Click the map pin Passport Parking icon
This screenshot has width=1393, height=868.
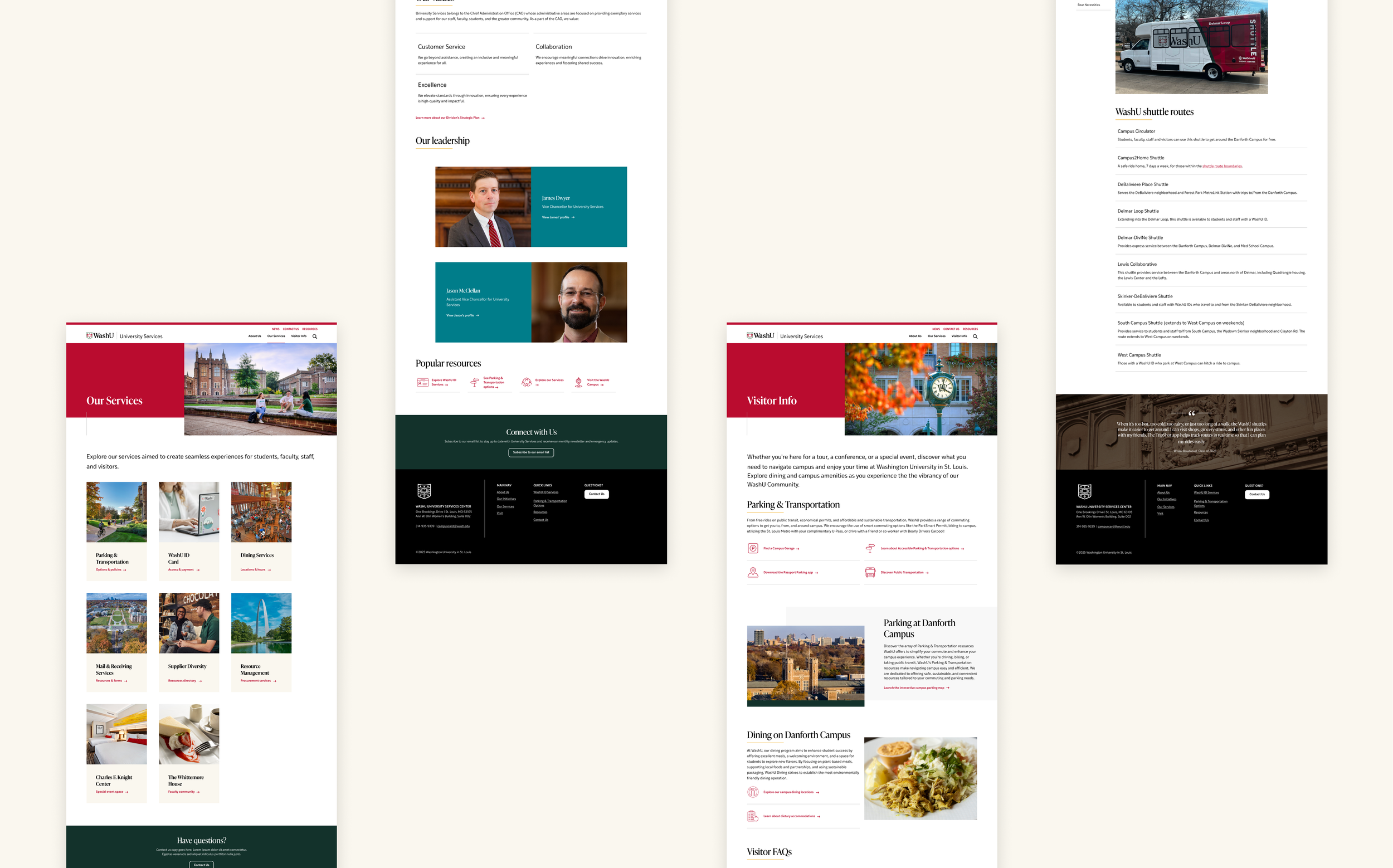click(x=753, y=572)
